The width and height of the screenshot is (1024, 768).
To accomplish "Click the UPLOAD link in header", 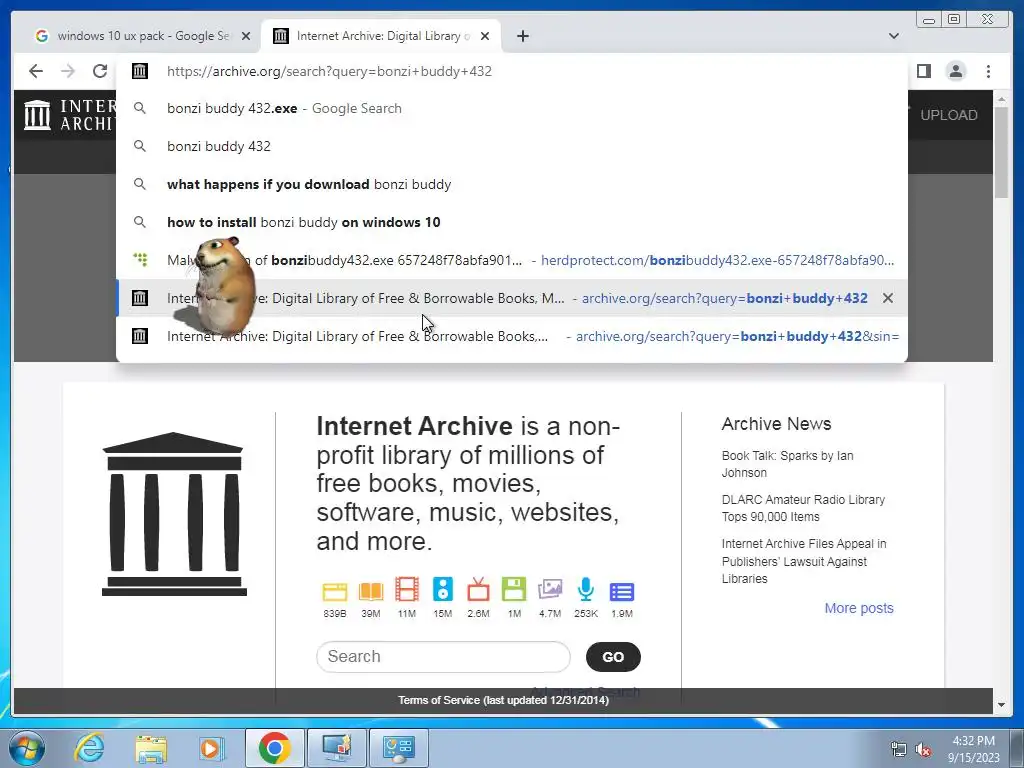I will (x=948, y=115).
